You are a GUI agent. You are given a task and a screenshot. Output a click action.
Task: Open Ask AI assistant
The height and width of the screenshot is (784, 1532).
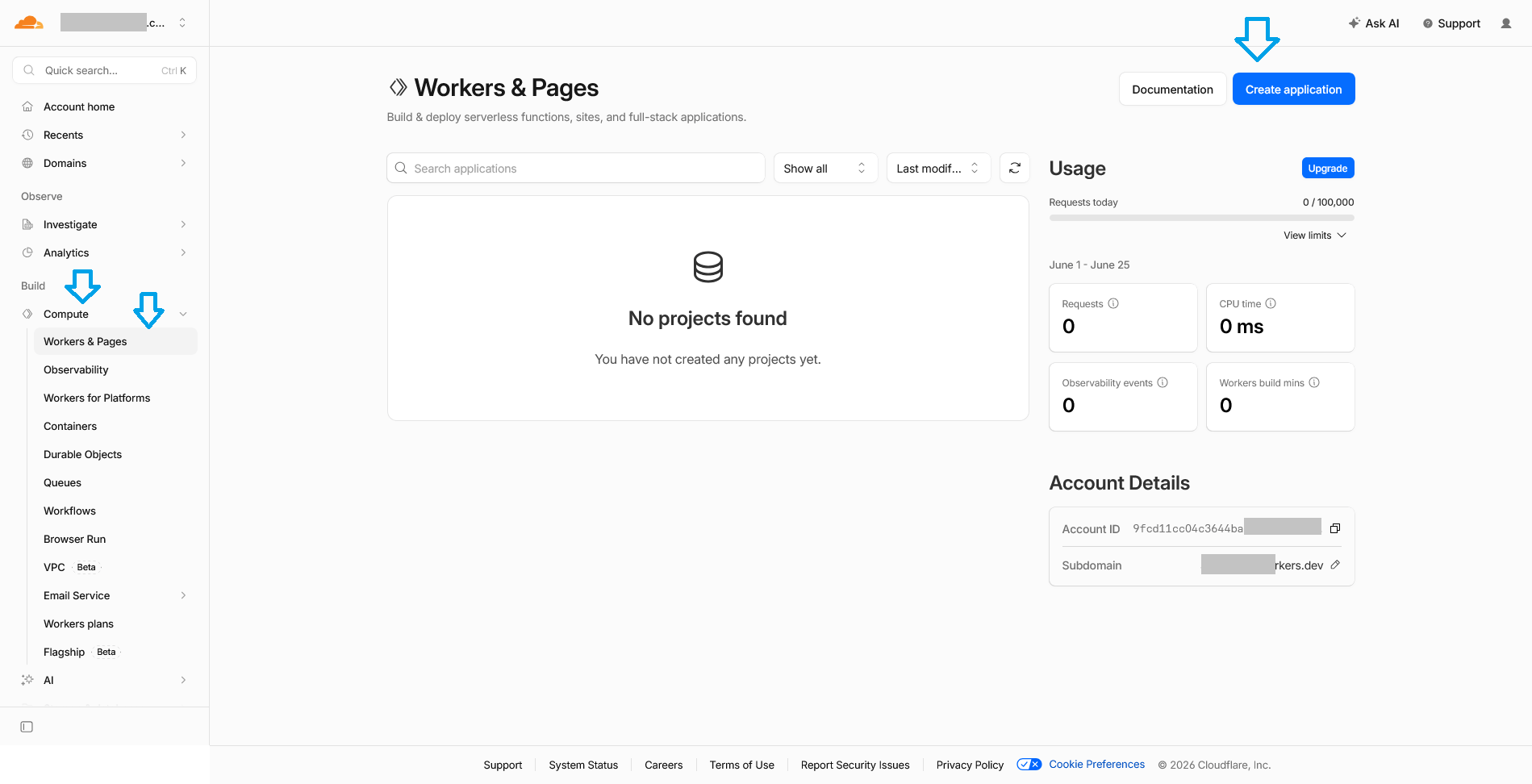click(1374, 23)
